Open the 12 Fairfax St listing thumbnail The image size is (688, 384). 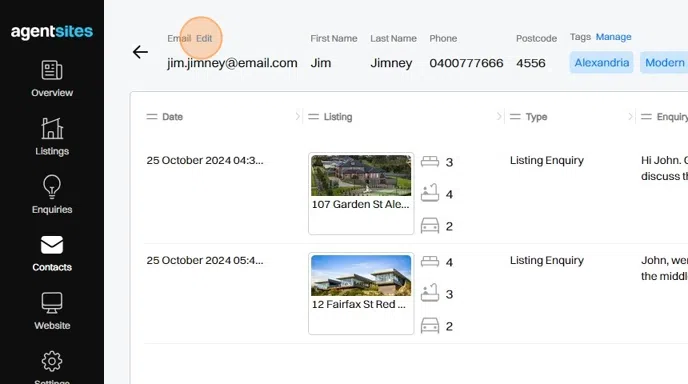(361, 276)
